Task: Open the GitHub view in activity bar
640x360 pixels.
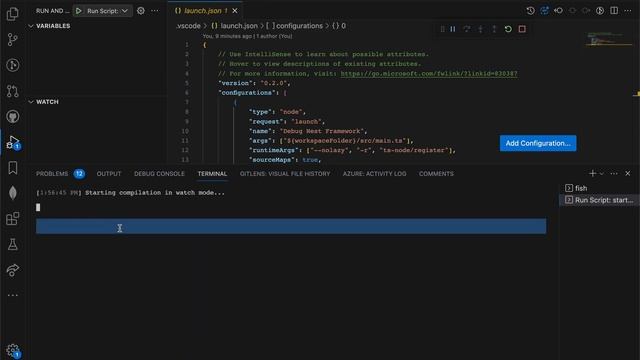Action: 13,117
